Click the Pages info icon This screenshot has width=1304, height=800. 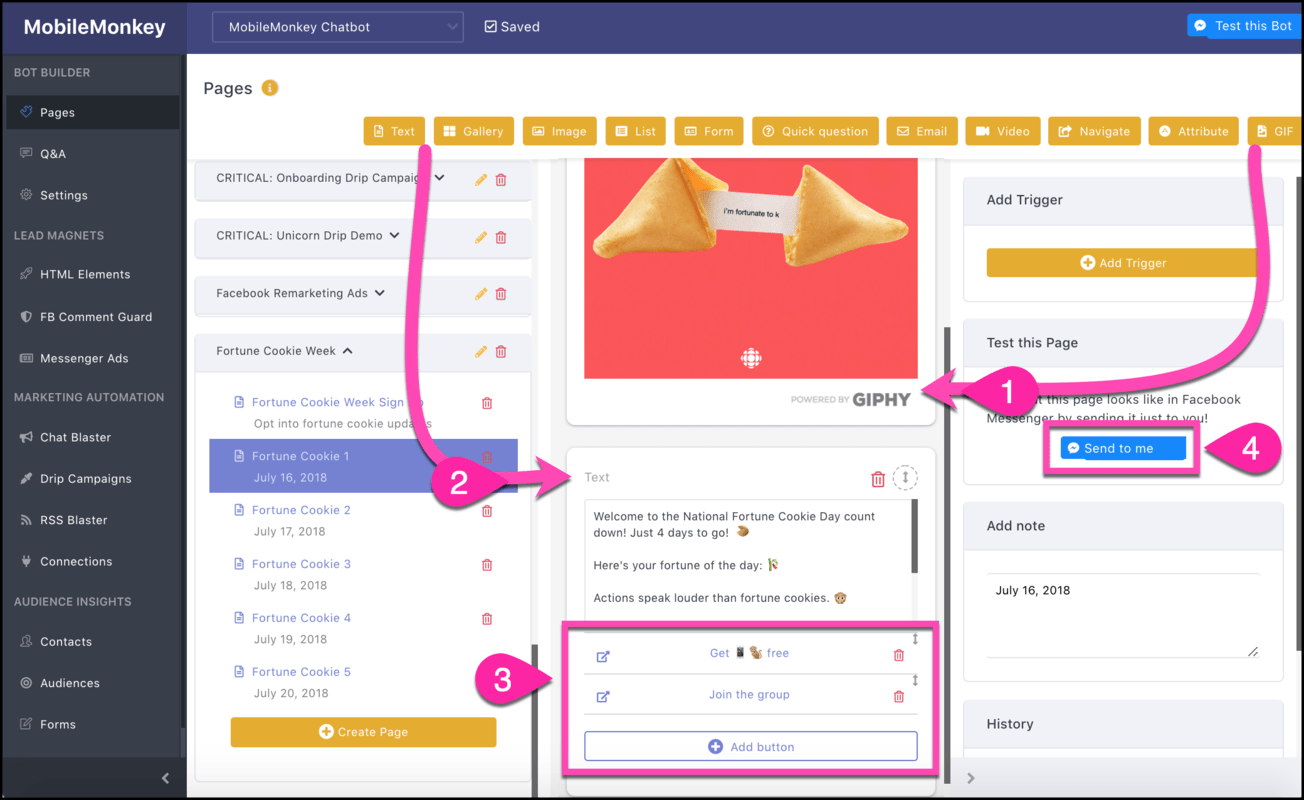(270, 88)
